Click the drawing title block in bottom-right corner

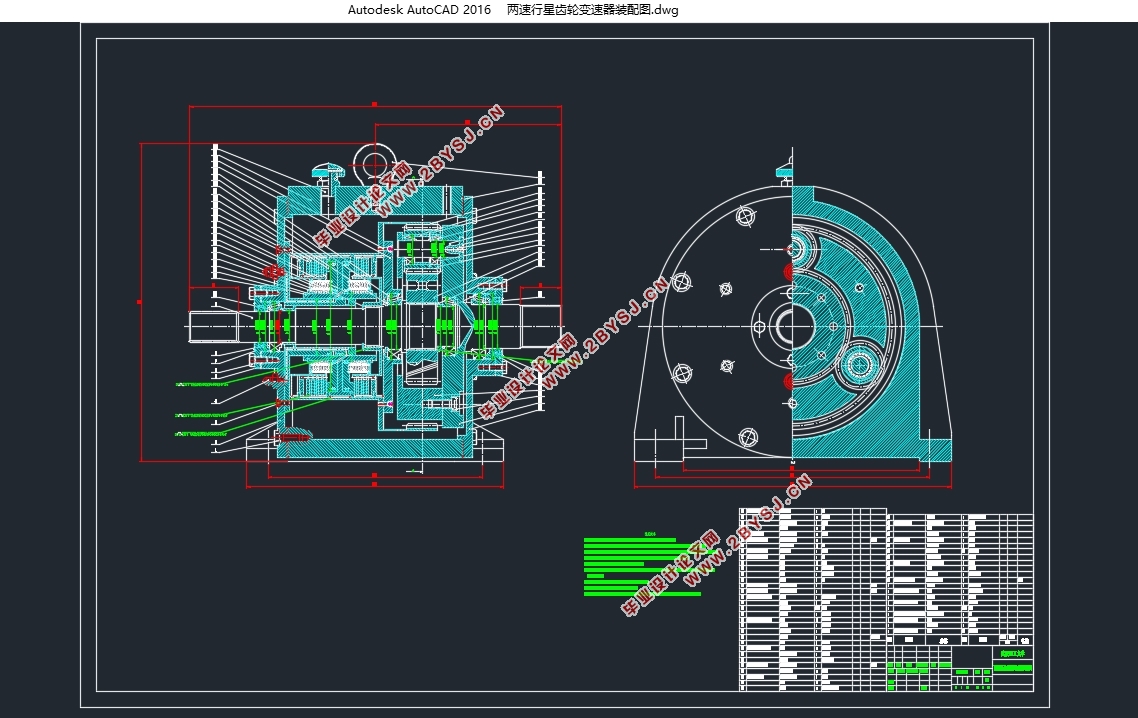(x=960, y=667)
